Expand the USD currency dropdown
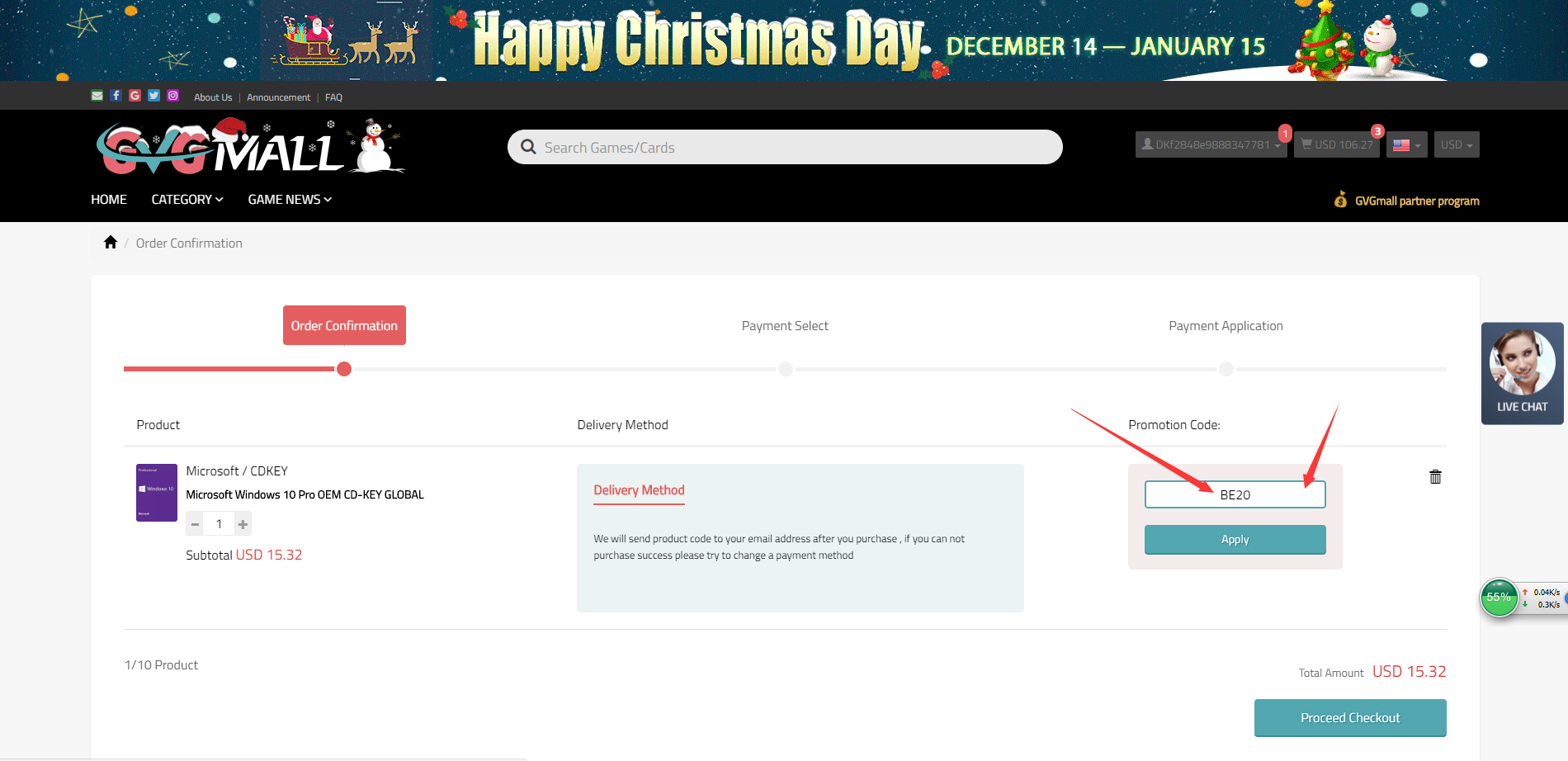 pos(1456,145)
